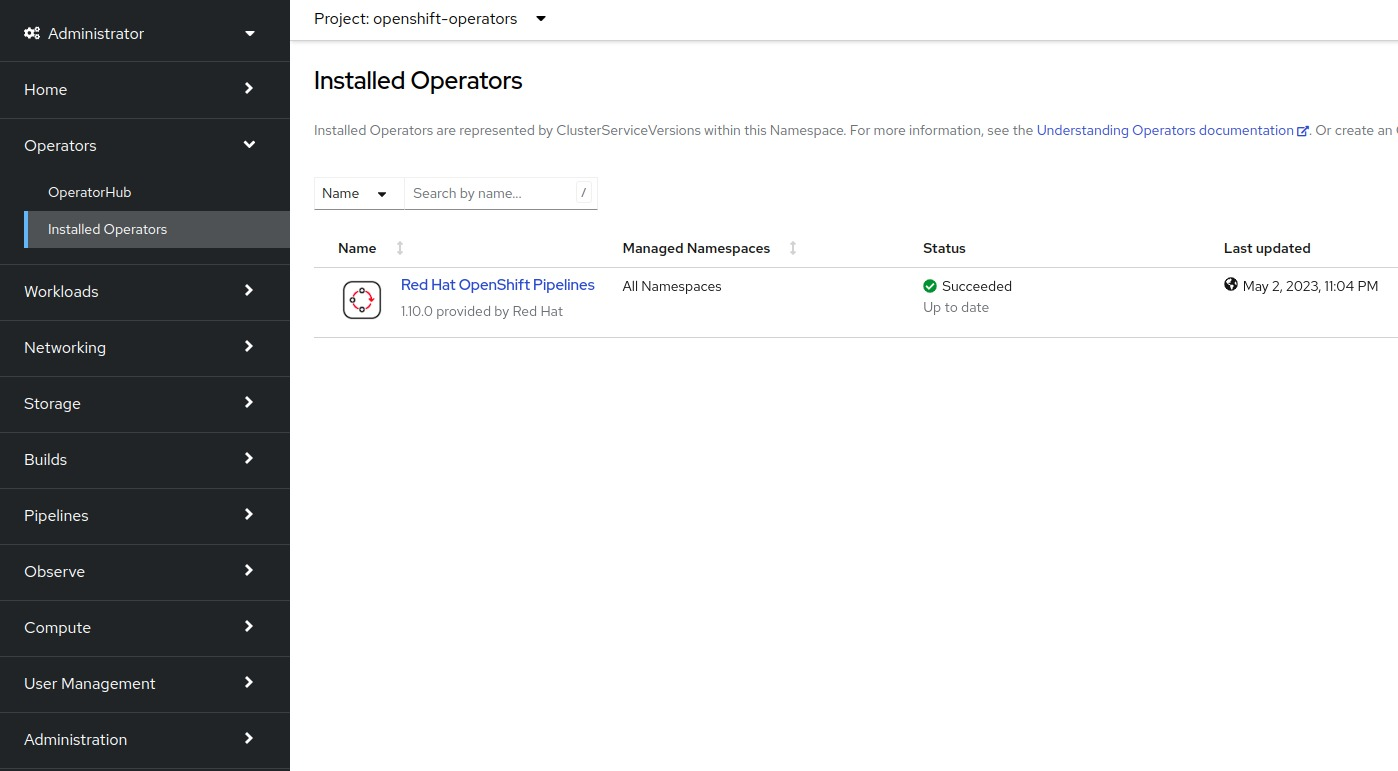The image size is (1398, 771).
Task: Click the Succeeded status text
Action: click(977, 286)
